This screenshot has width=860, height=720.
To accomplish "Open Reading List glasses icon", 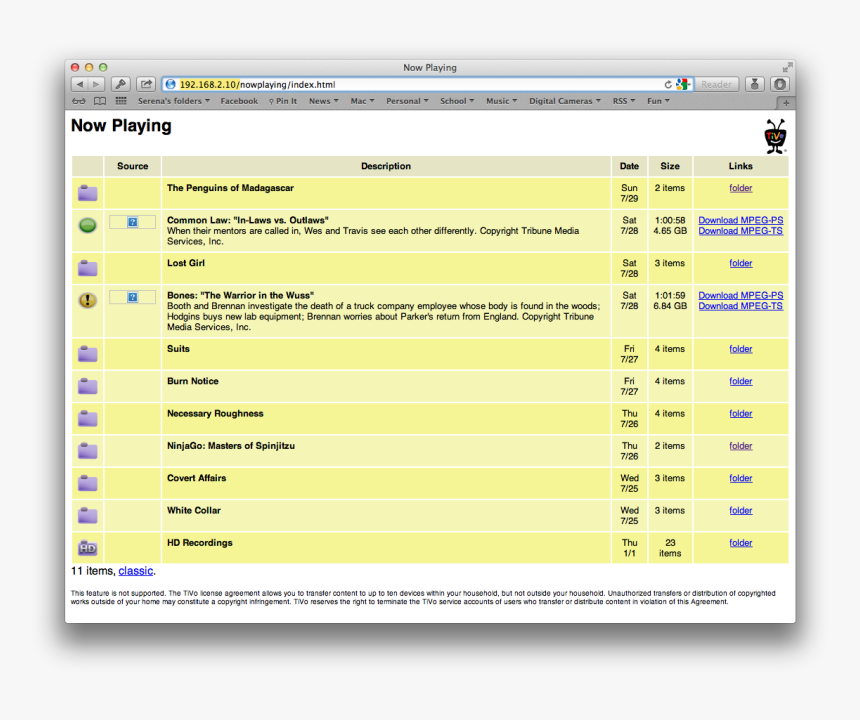I will 79,101.
